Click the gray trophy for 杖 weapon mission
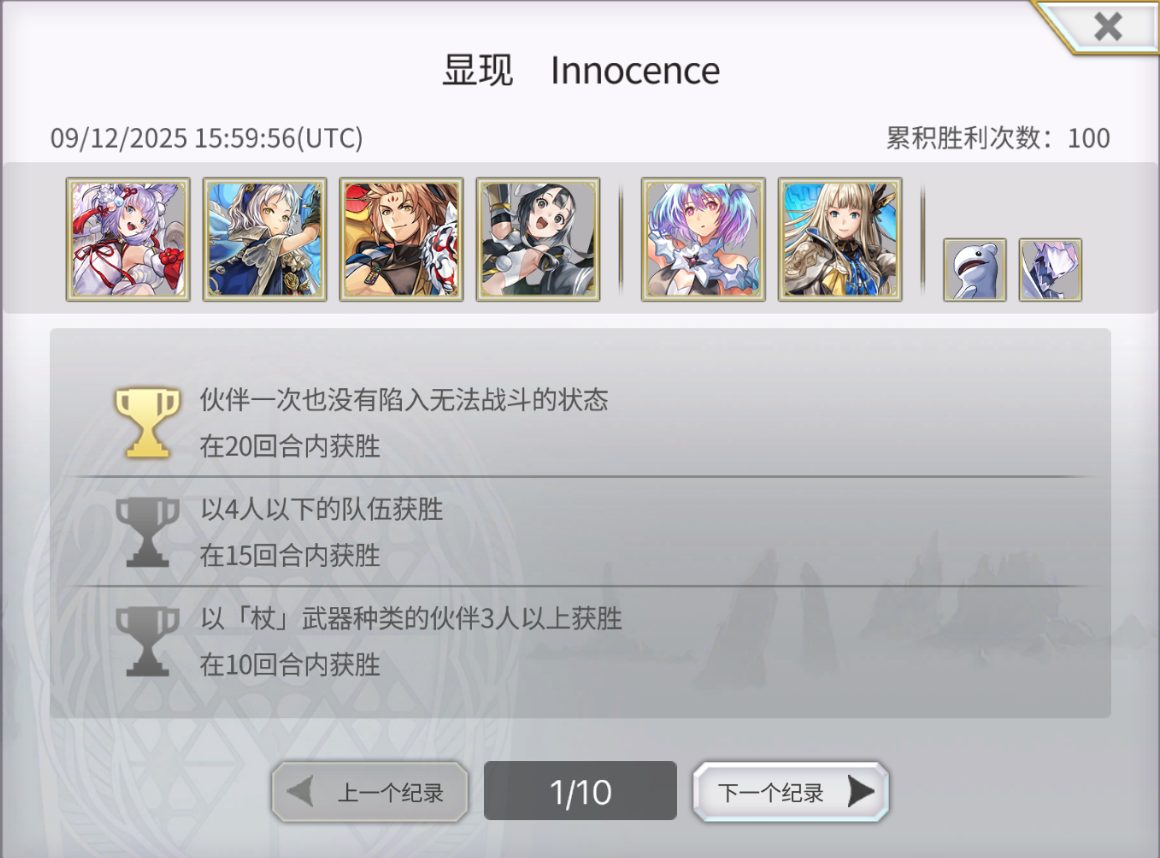This screenshot has width=1160, height=858. pos(147,641)
